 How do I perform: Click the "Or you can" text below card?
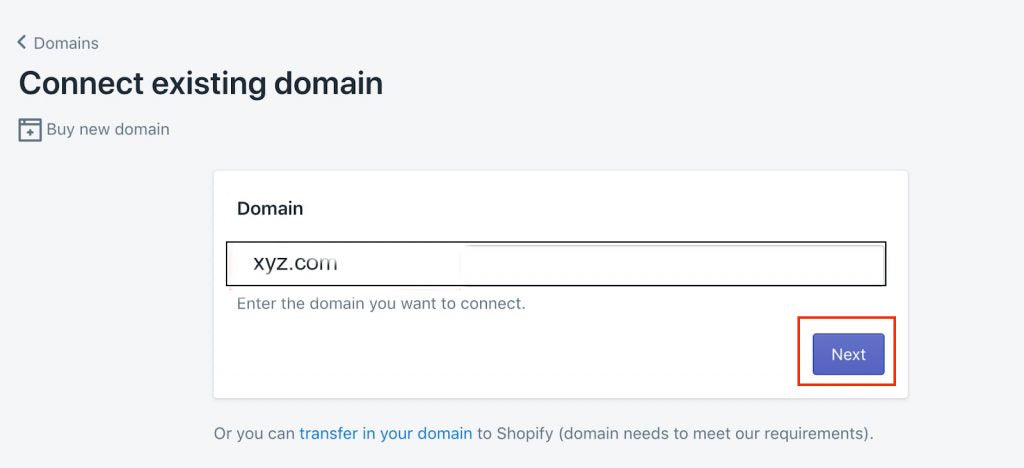[x=254, y=434]
